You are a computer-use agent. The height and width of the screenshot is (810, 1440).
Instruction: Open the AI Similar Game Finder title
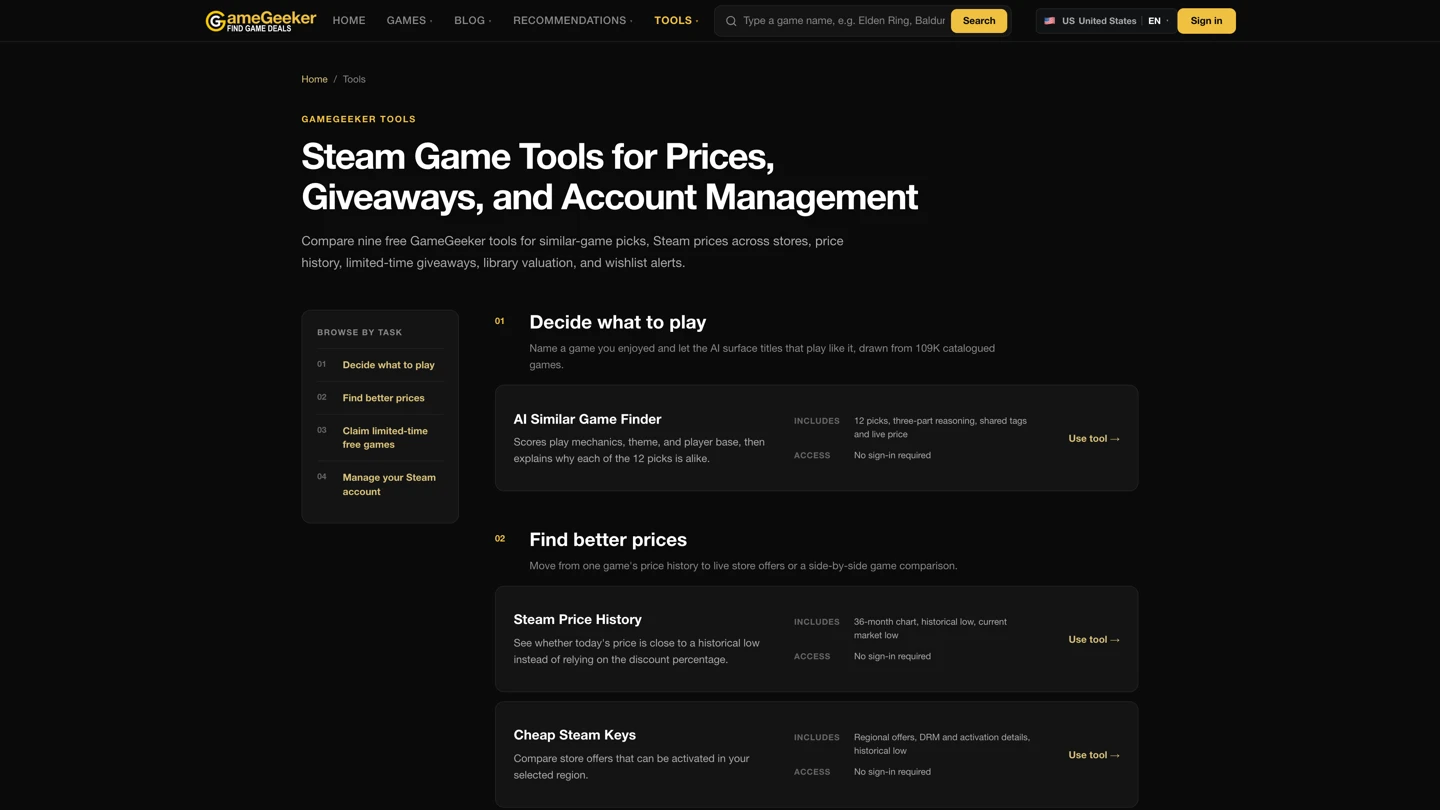click(587, 419)
